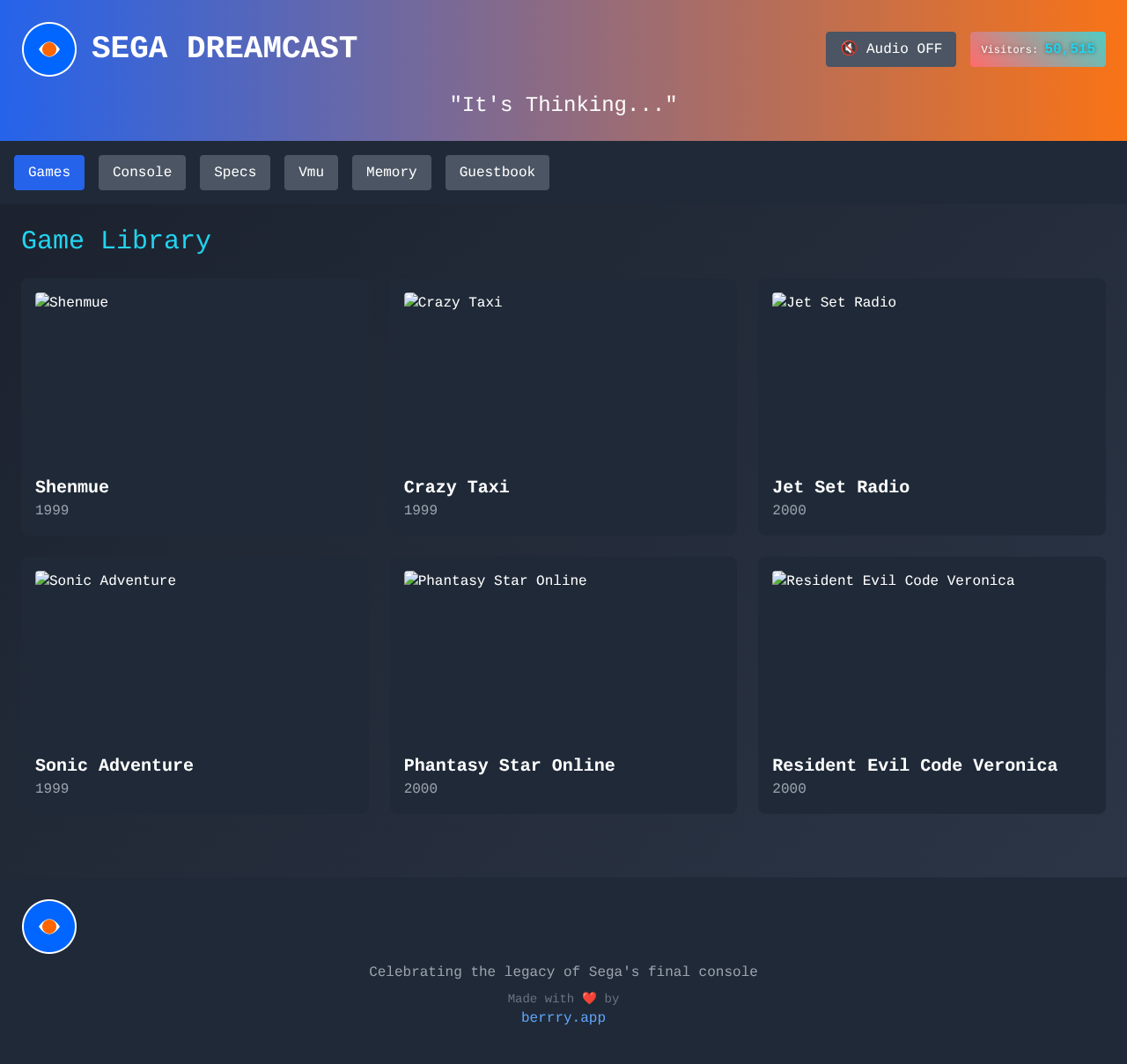Select the Phantasy Star Online card

pos(563,685)
